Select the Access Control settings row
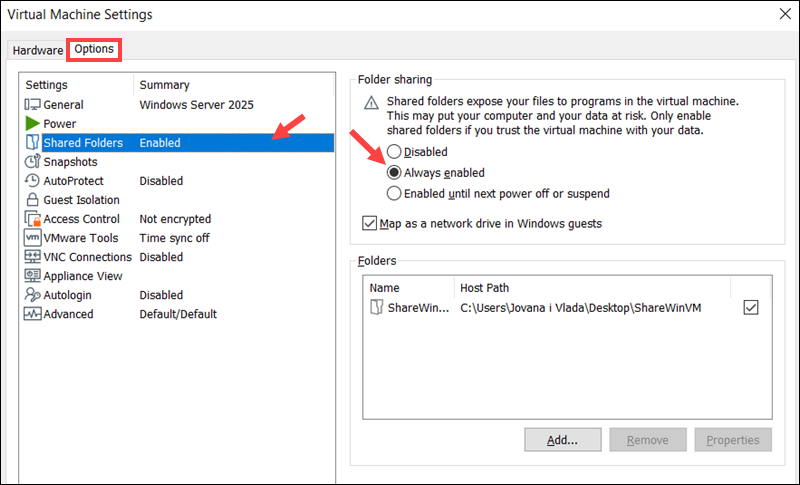The height and width of the screenshot is (485, 800). 81,219
